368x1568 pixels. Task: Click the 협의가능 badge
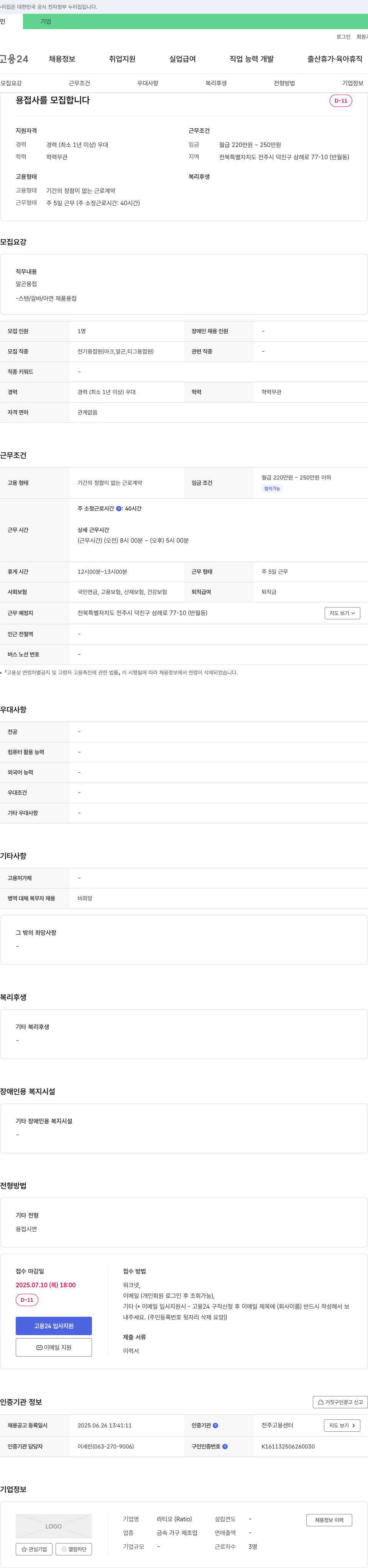click(x=272, y=489)
